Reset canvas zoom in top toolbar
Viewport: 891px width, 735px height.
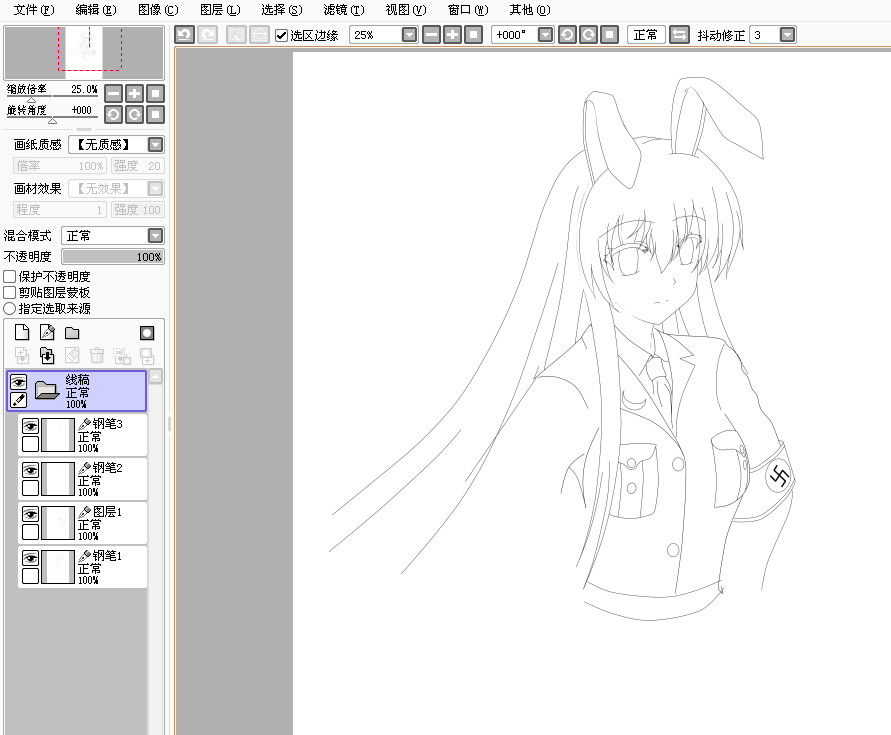coord(473,35)
